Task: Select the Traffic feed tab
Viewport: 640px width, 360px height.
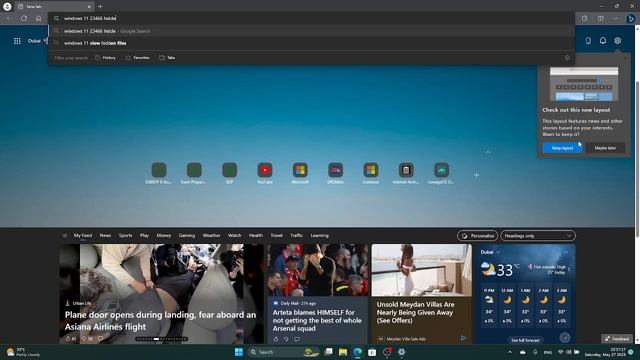Action: coord(296,236)
